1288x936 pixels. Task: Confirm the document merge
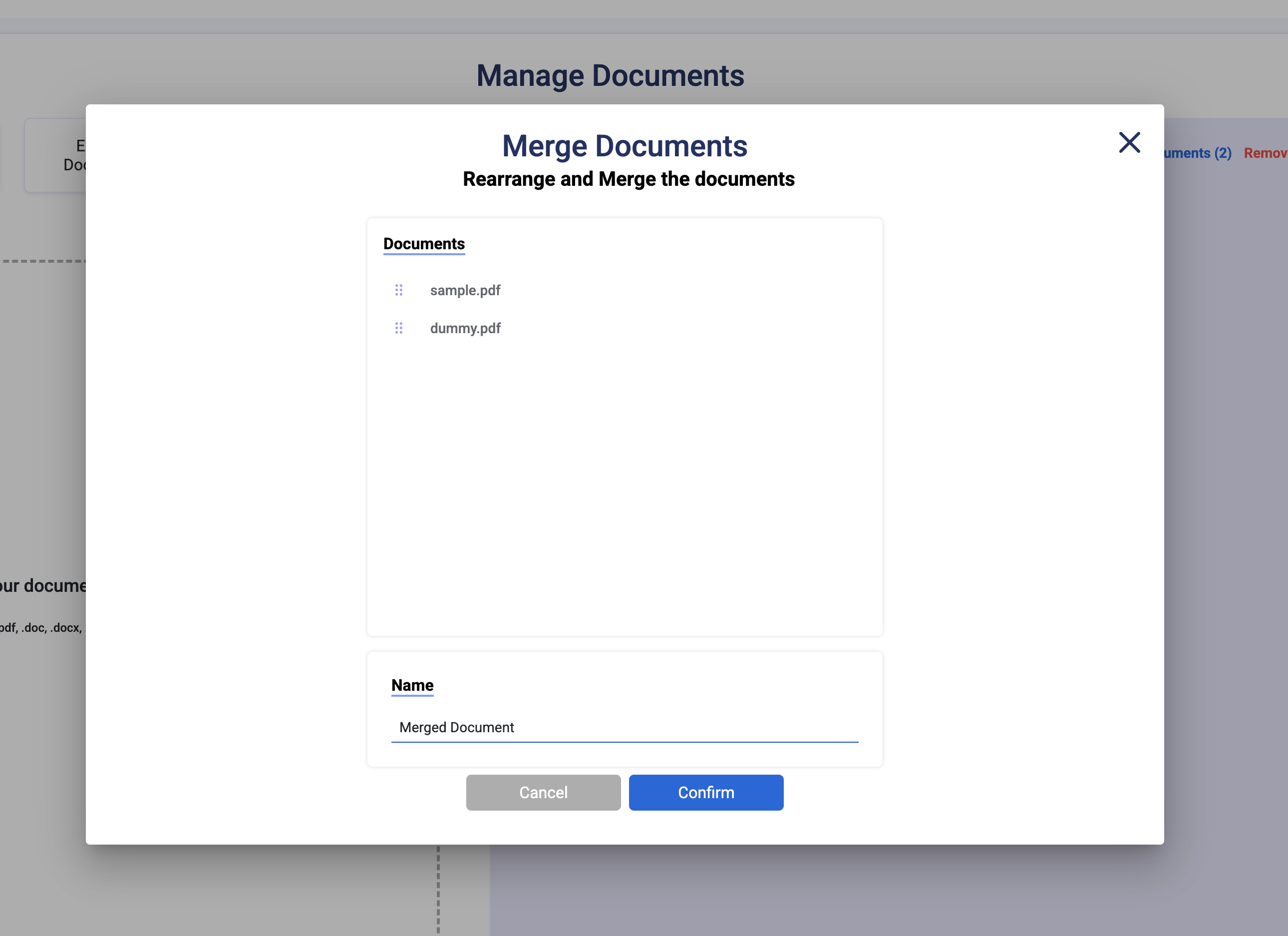click(x=705, y=792)
